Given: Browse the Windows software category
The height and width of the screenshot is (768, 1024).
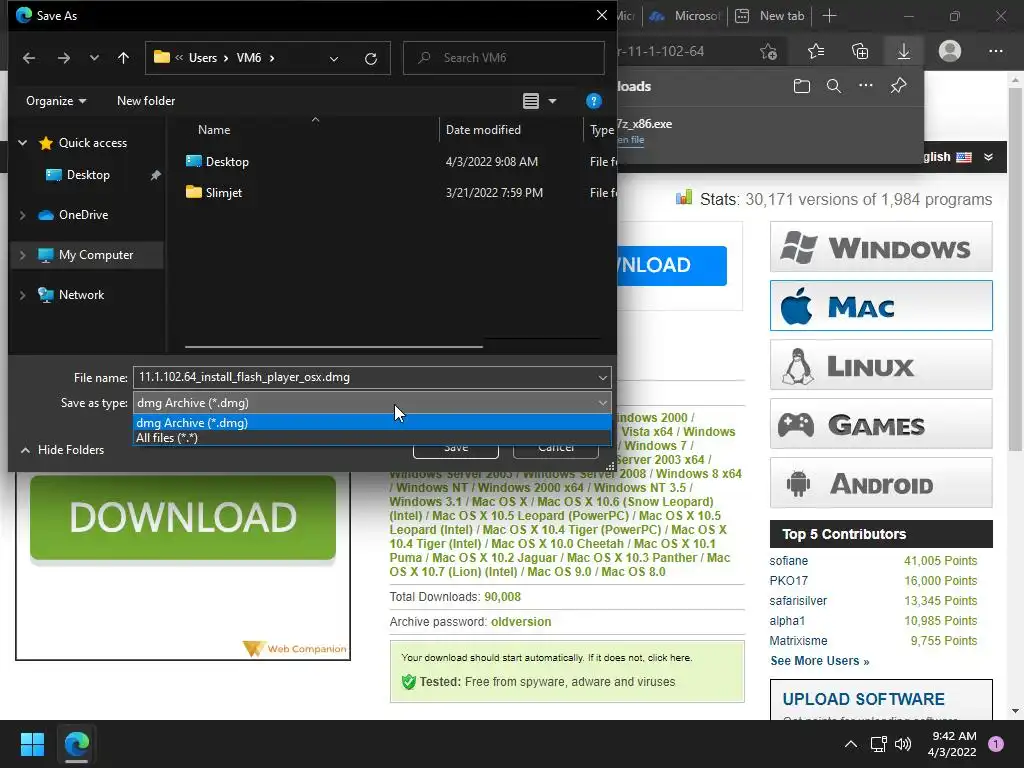Looking at the screenshot, I should click(x=881, y=247).
